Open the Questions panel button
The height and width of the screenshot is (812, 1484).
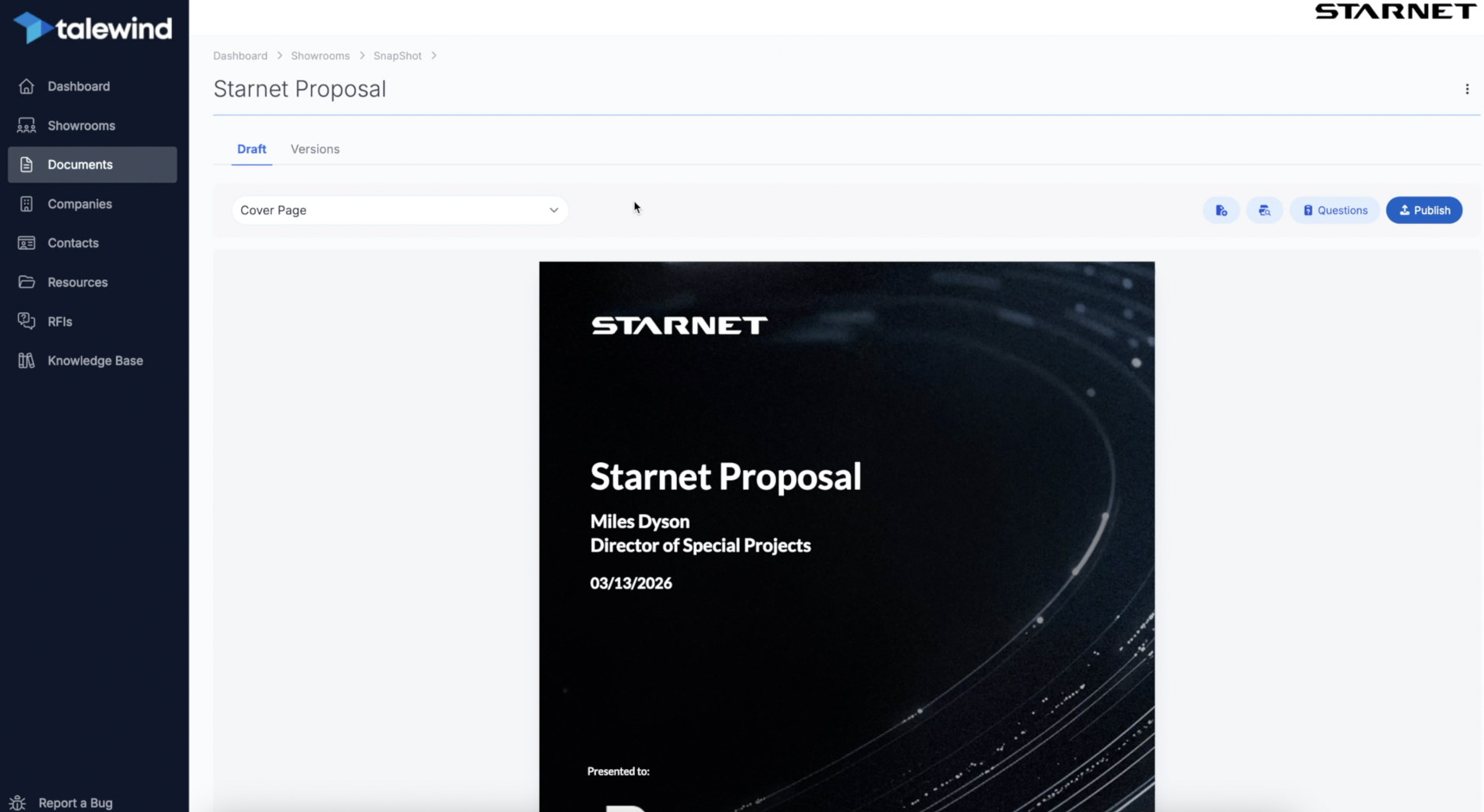click(x=1335, y=210)
